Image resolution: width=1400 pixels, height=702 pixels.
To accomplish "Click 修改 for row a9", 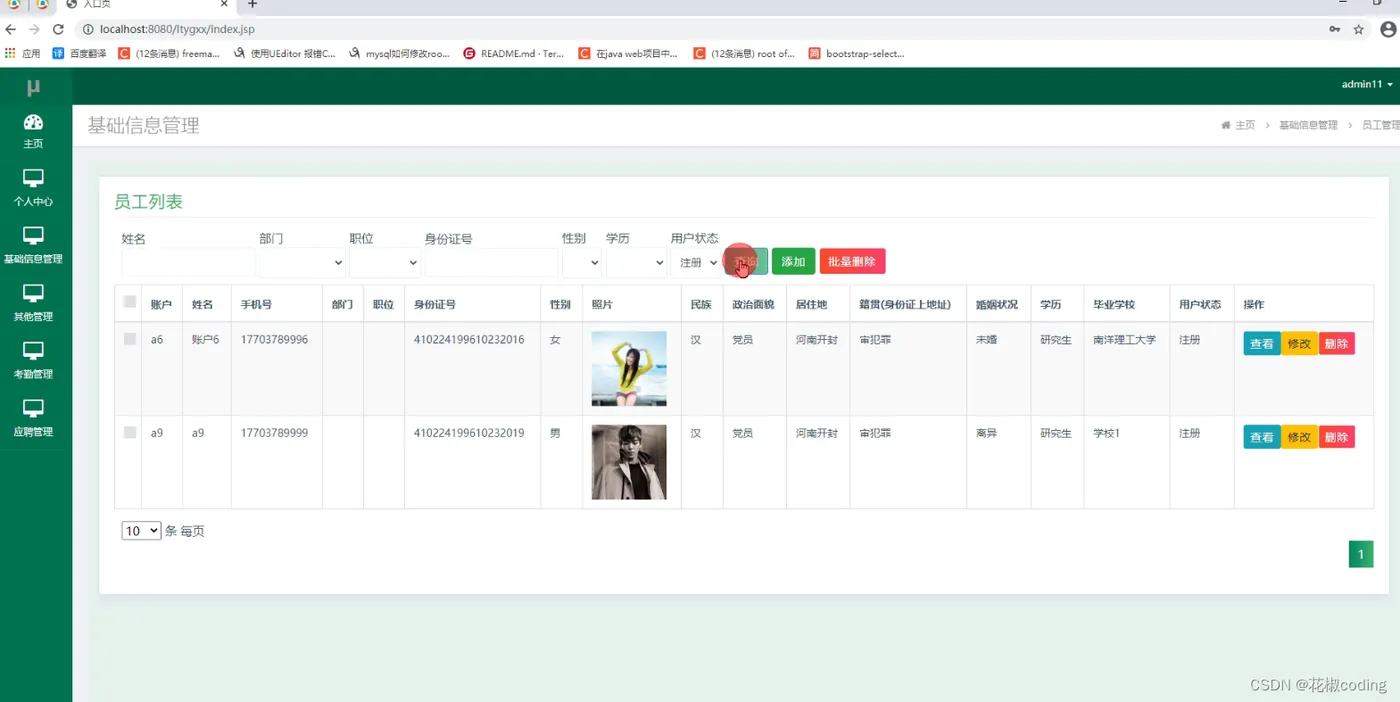I will tap(1299, 437).
